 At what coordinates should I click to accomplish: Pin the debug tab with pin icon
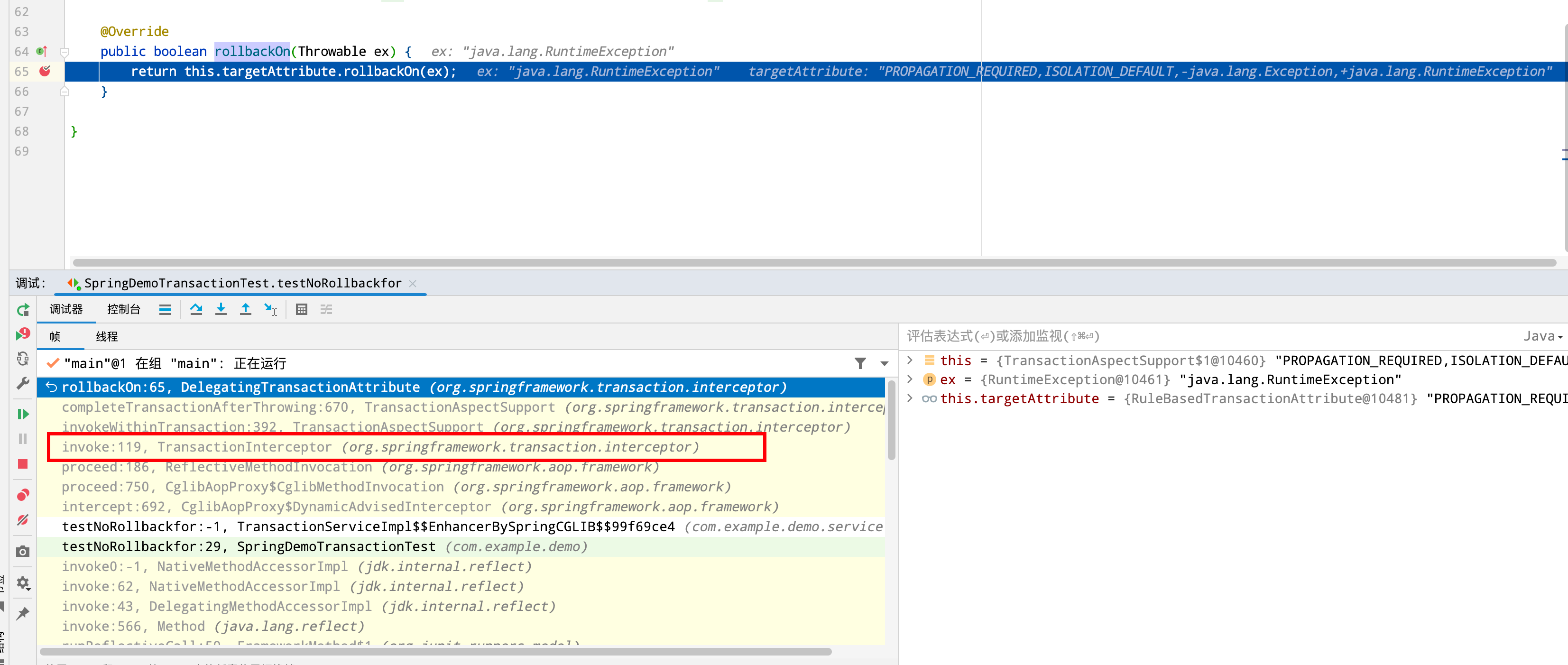point(22,613)
